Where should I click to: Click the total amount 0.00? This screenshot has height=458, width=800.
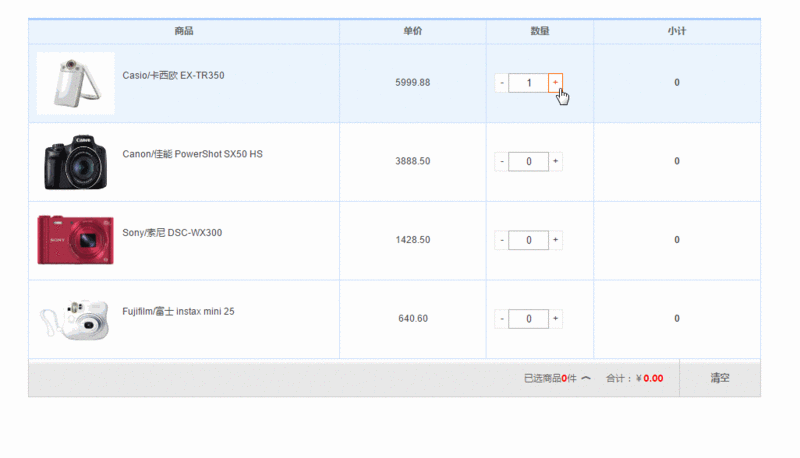tap(653, 378)
